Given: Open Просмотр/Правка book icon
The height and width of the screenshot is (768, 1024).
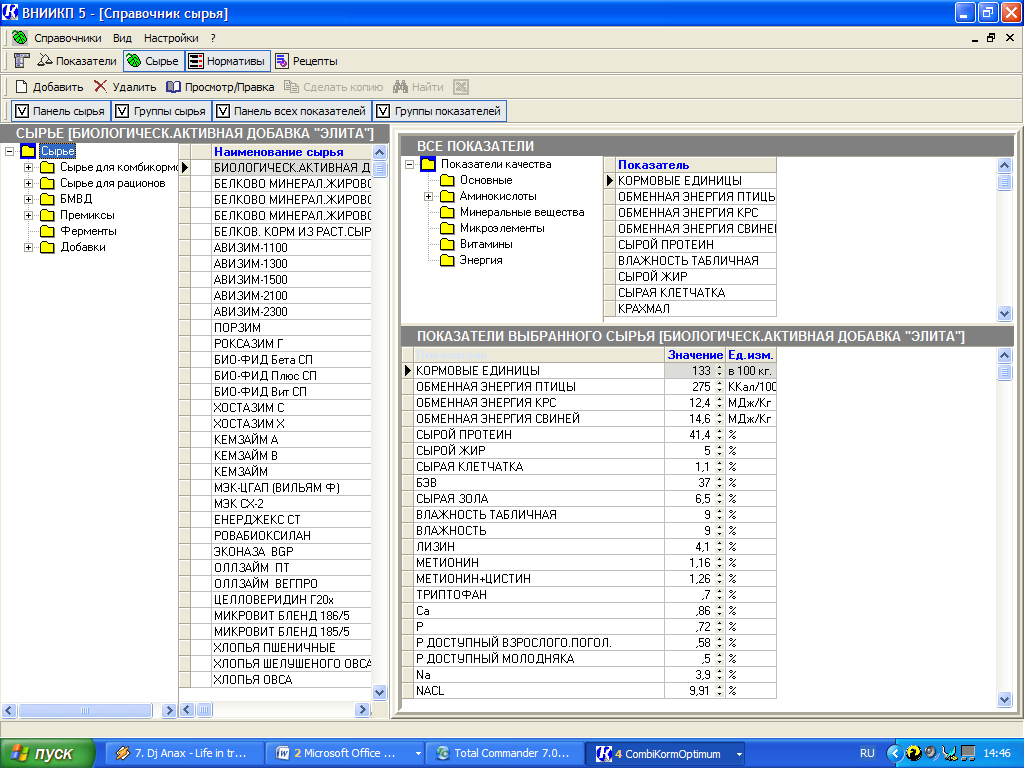Looking at the screenshot, I should [174, 87].
